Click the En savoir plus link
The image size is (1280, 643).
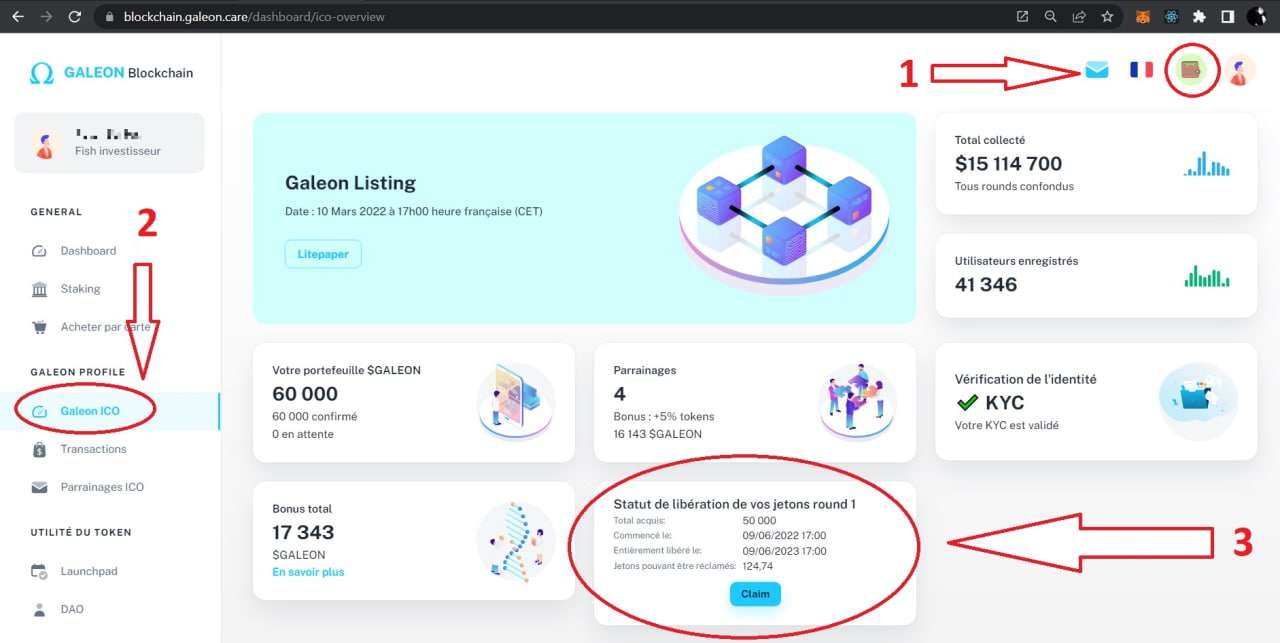tap(308, 572)
